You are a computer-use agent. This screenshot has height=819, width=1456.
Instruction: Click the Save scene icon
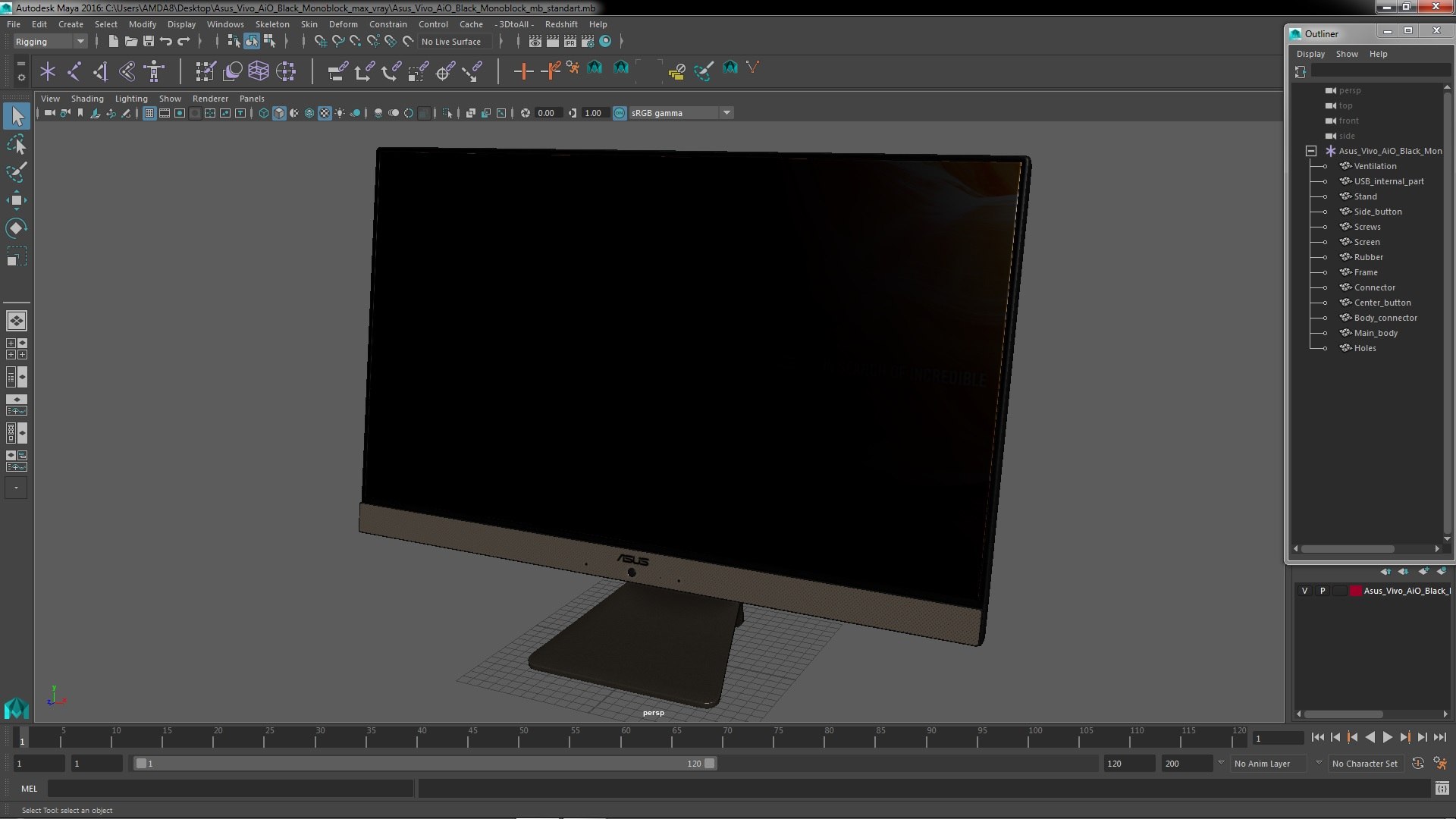tap(149, 41)
